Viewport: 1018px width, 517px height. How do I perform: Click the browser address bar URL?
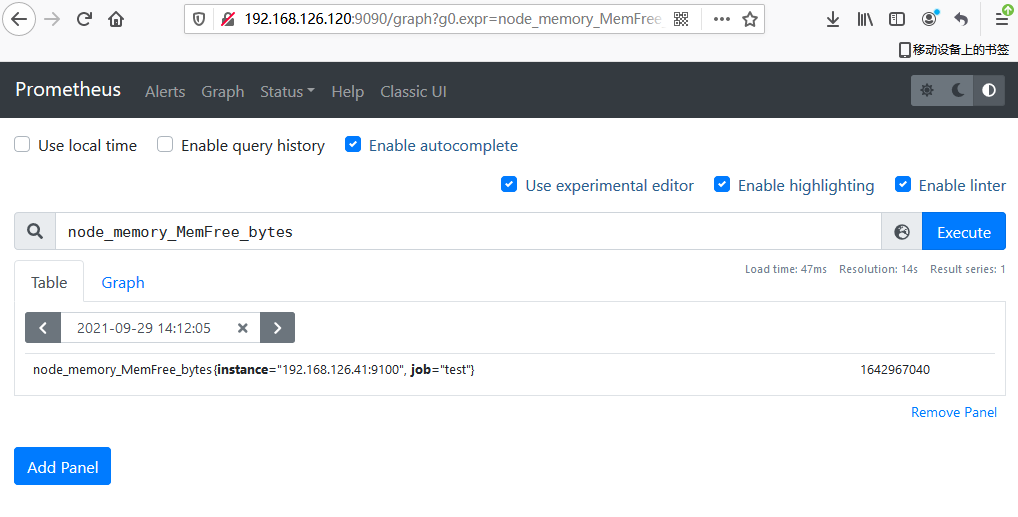(x=453, y=19)
